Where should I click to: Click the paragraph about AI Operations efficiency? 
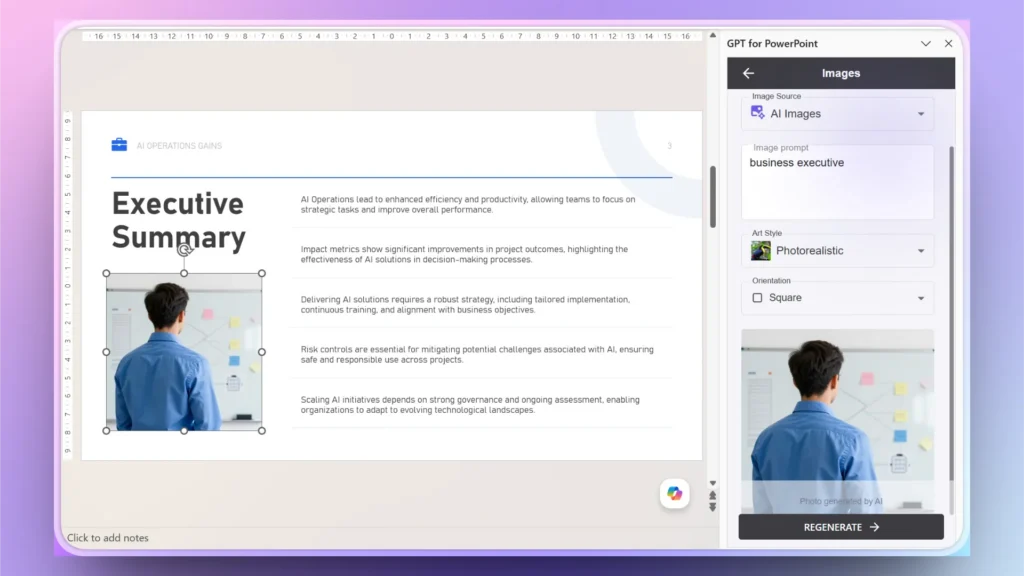[x=468, y=204]
